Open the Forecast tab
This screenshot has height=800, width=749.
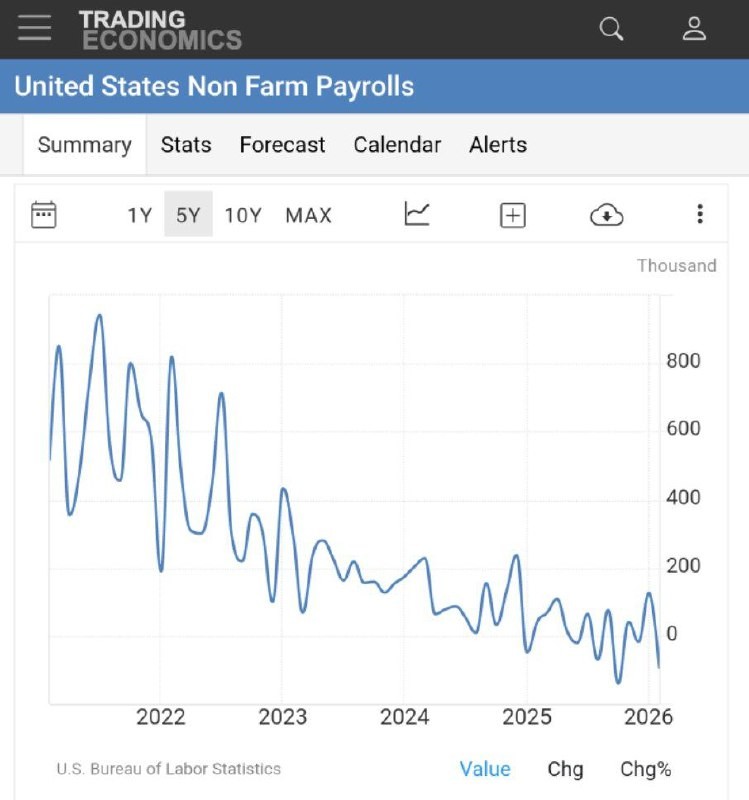point(282,145)
